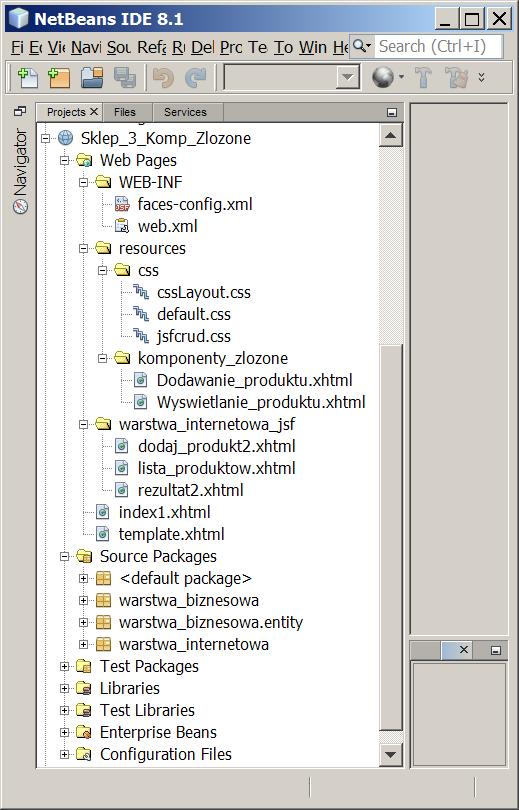This screenshot has width=519, height=810.
Task: Click the Clean and Build icon
Action: click(457, 77)
